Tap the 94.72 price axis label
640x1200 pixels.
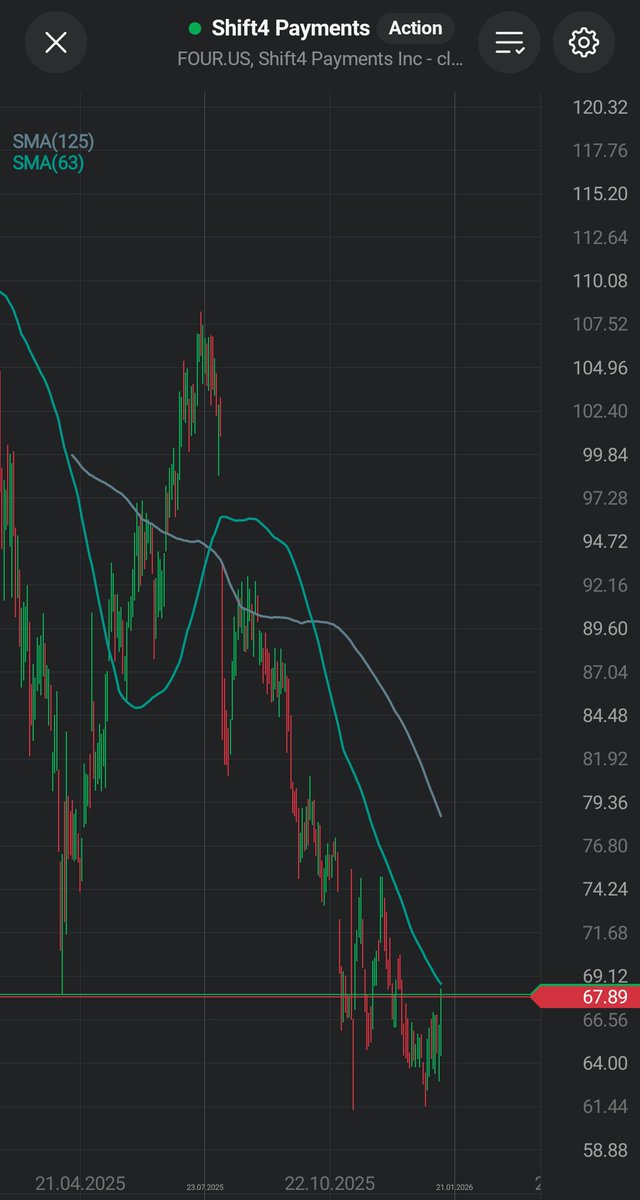604,541
